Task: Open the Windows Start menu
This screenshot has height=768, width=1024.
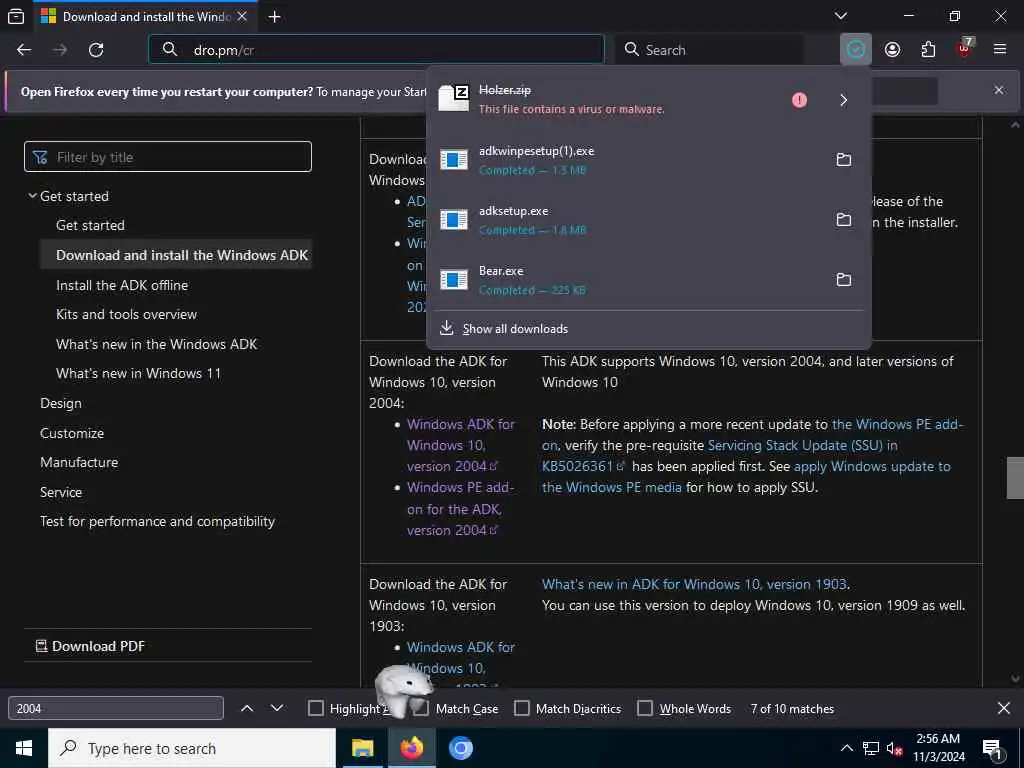Action: [24, 748]
